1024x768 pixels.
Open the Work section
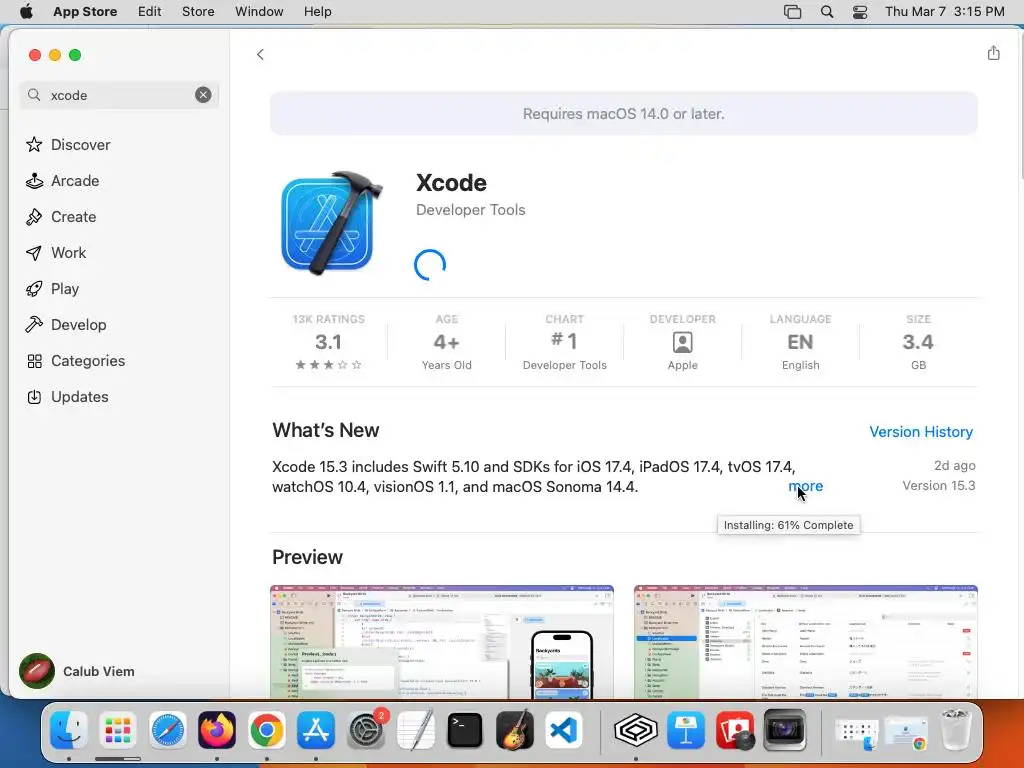56,253
